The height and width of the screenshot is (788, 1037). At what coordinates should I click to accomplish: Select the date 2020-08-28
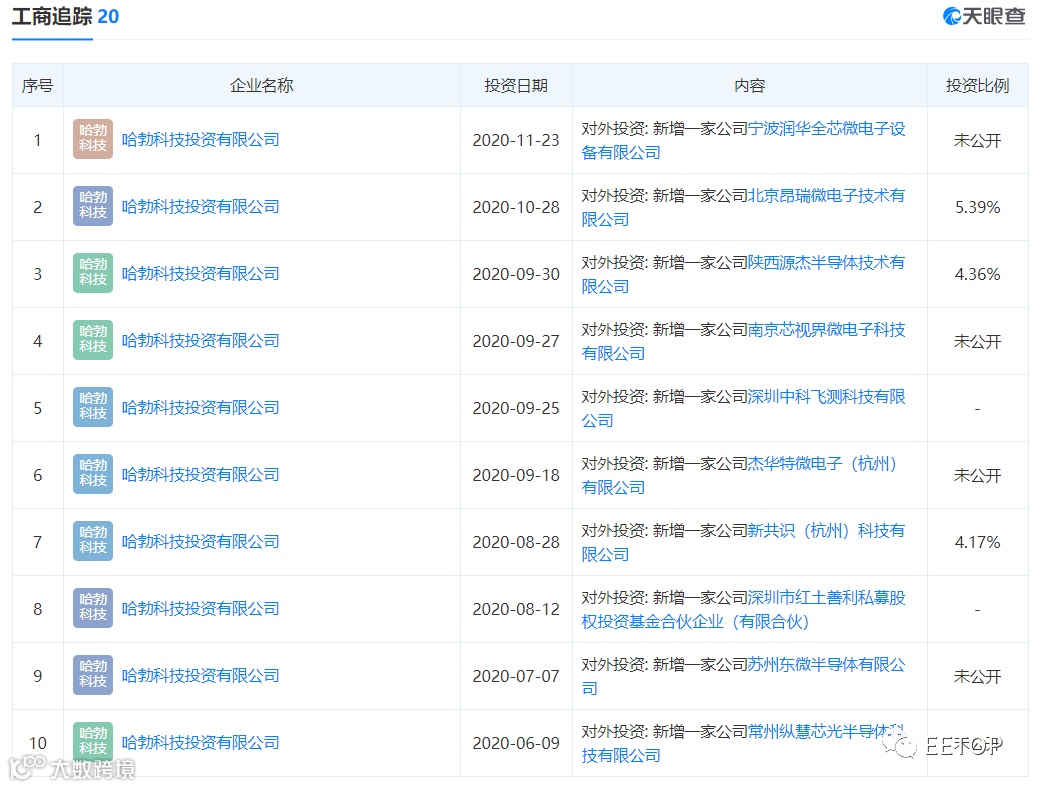516,542
